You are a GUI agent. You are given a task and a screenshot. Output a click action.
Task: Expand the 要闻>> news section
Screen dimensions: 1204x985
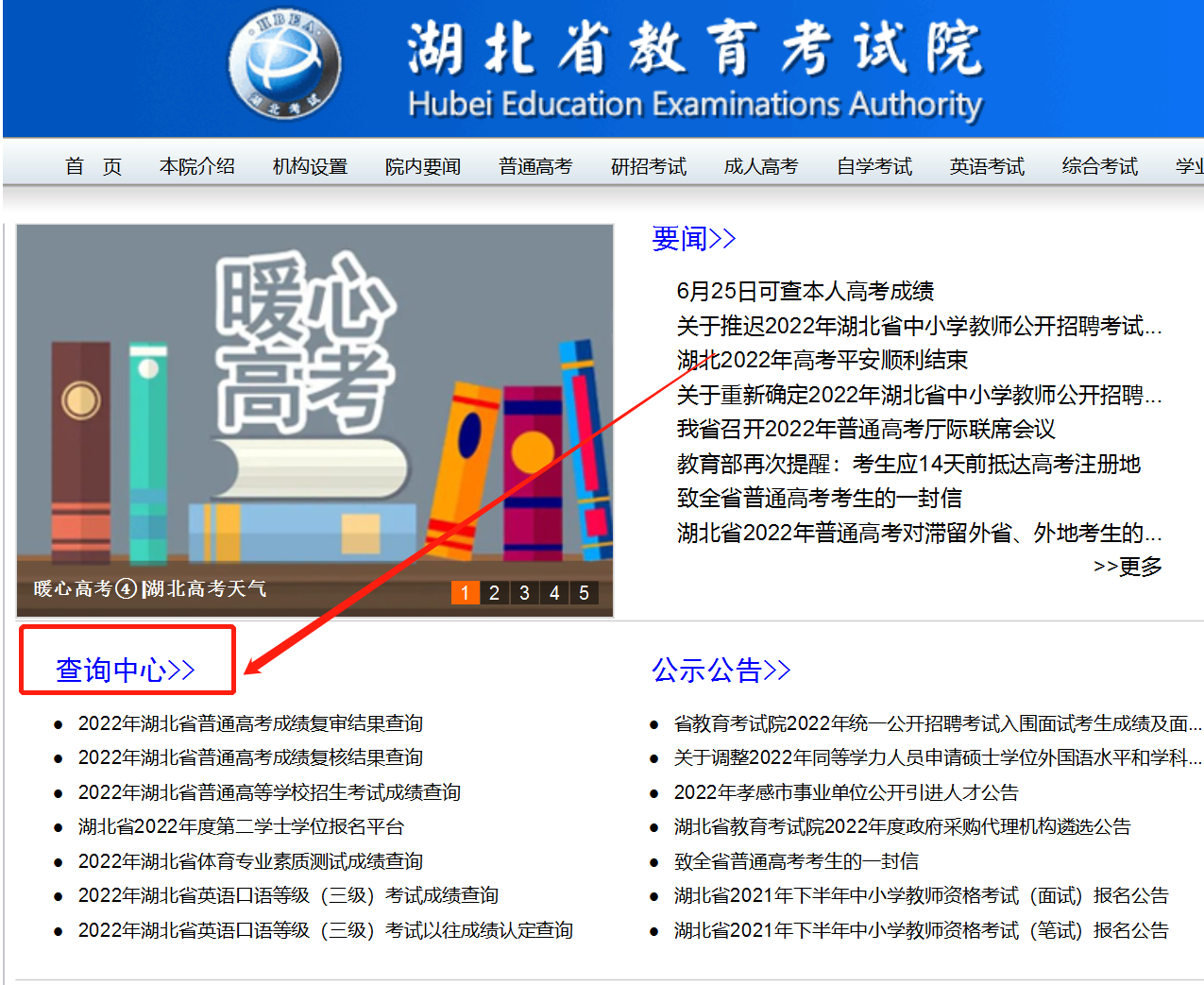pos(693,239)
